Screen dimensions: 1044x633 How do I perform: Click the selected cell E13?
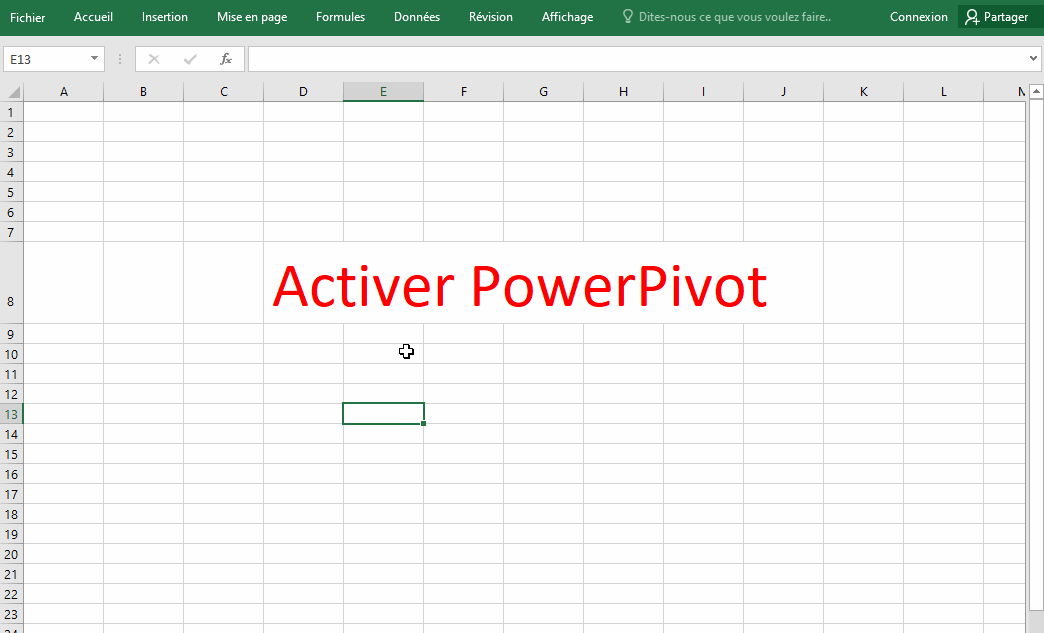384,413
